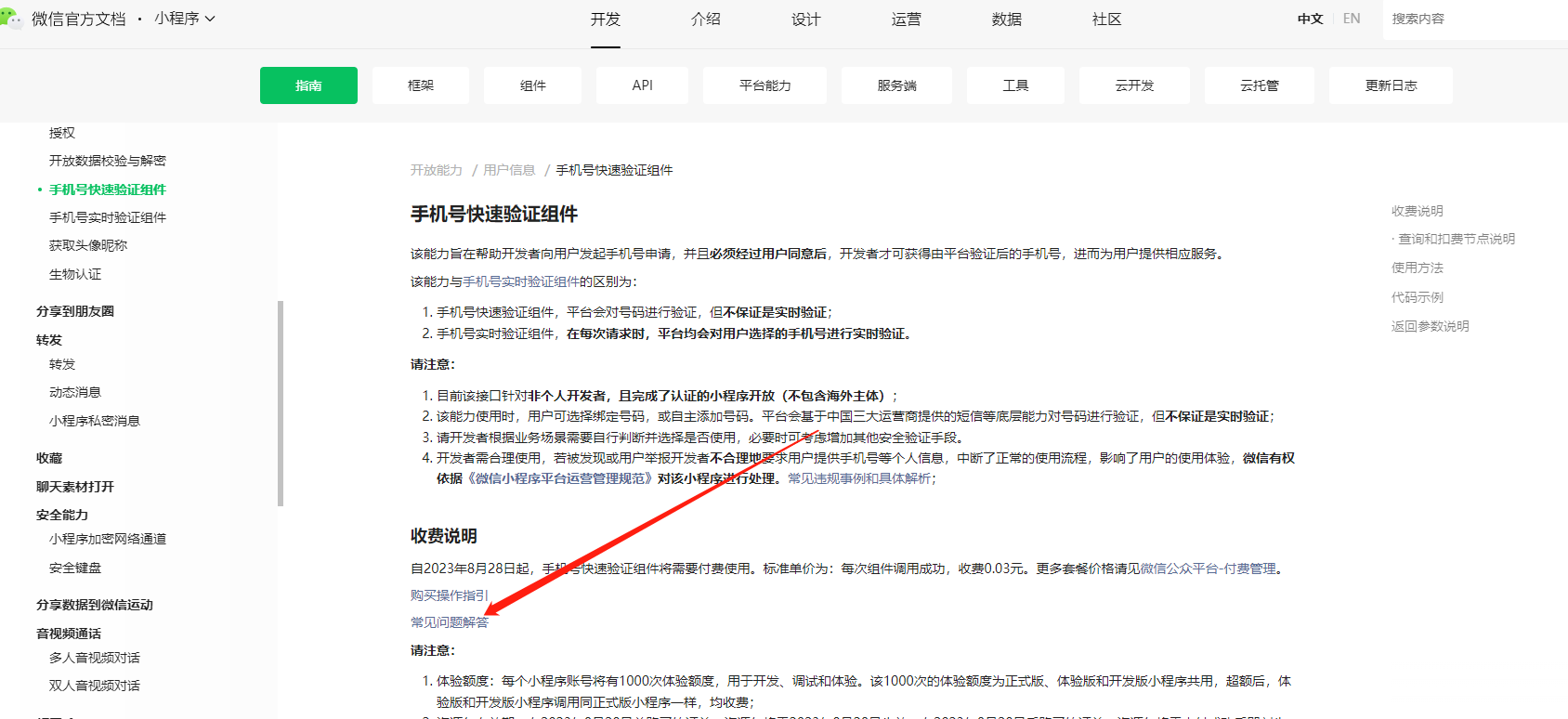
Task: Select the 更新日志 tab
Action: pyautogui.click(x=1392, y=85)
